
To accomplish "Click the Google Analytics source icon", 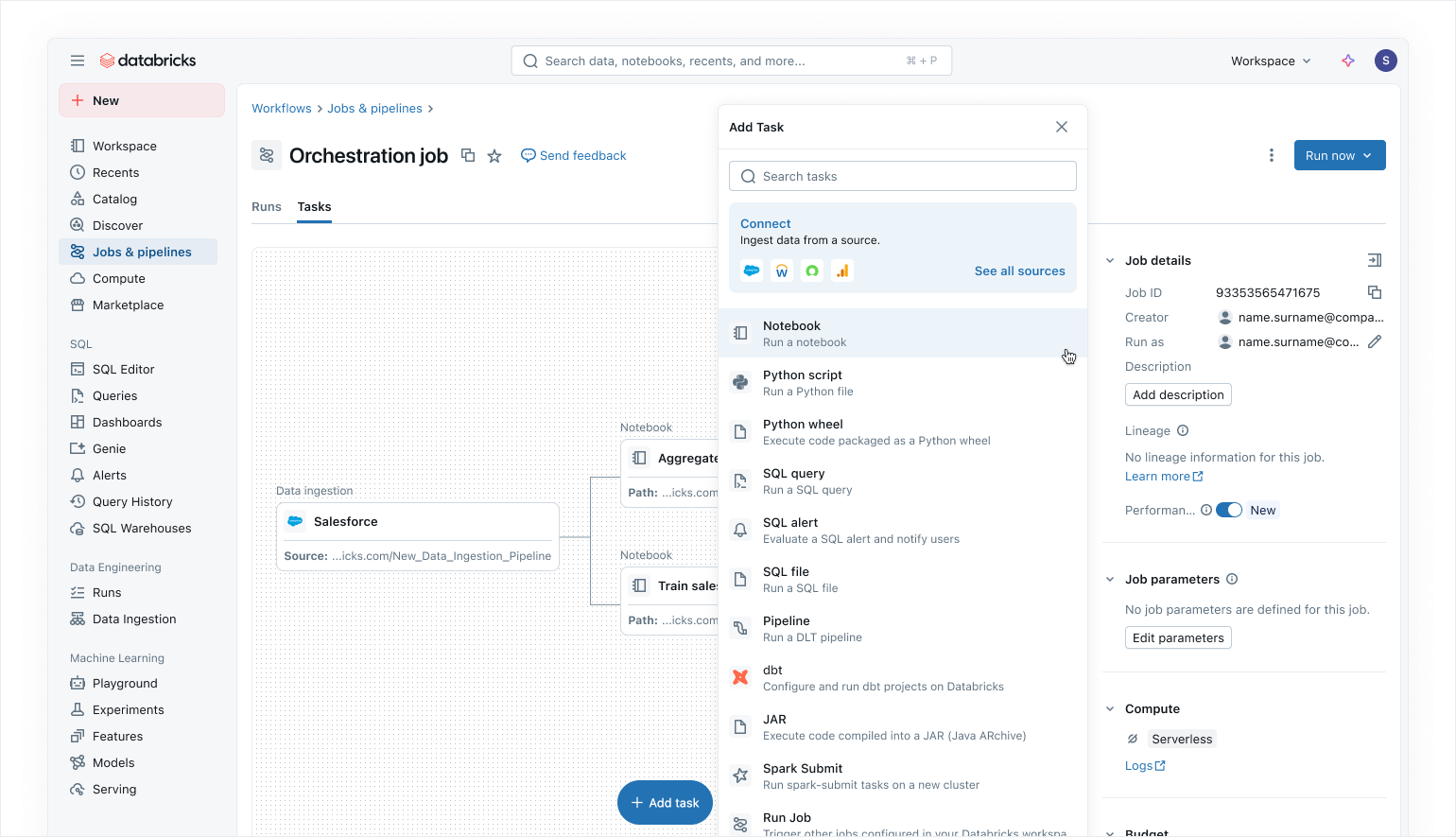I will (841, 270).
